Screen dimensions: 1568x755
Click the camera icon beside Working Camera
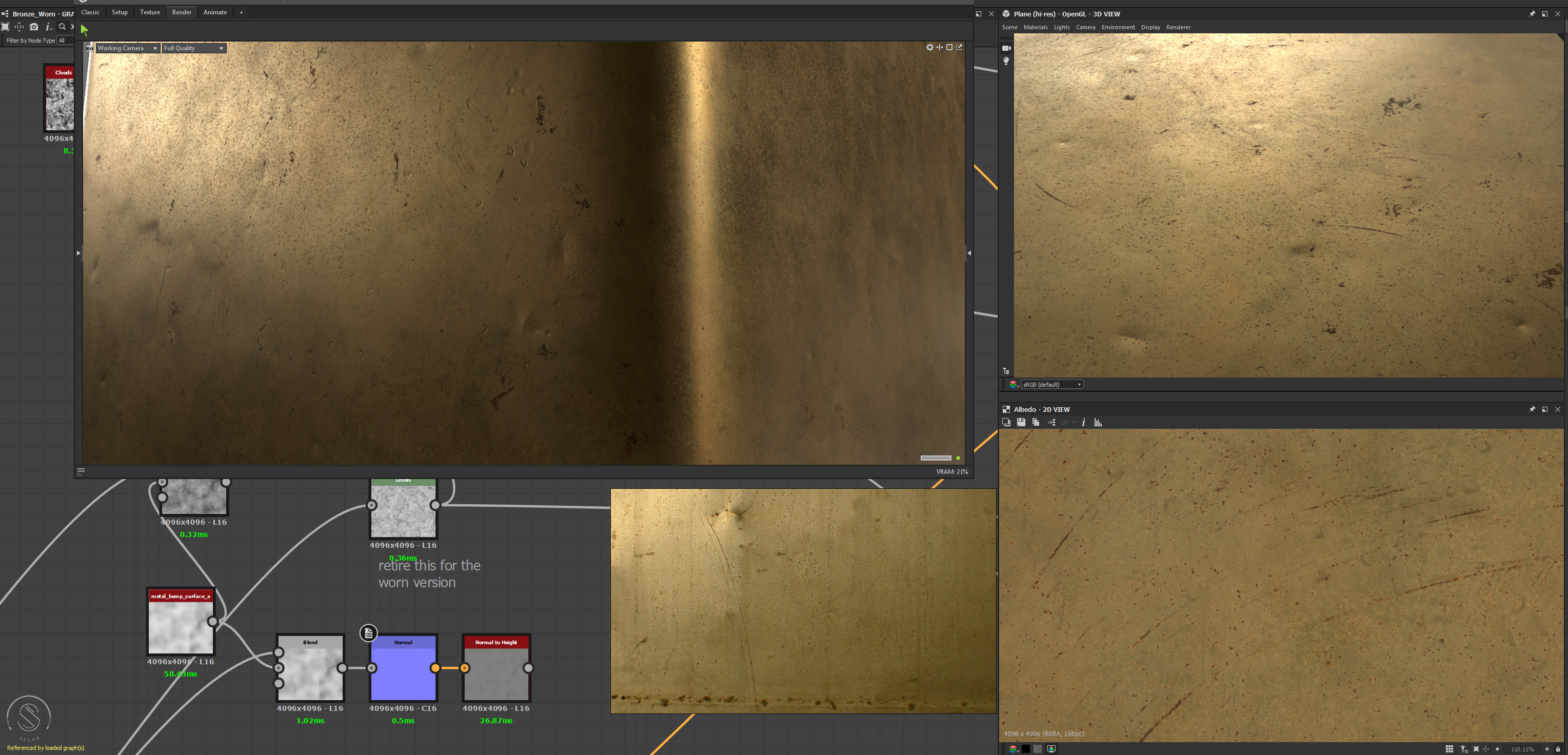[x=89, y=48]
